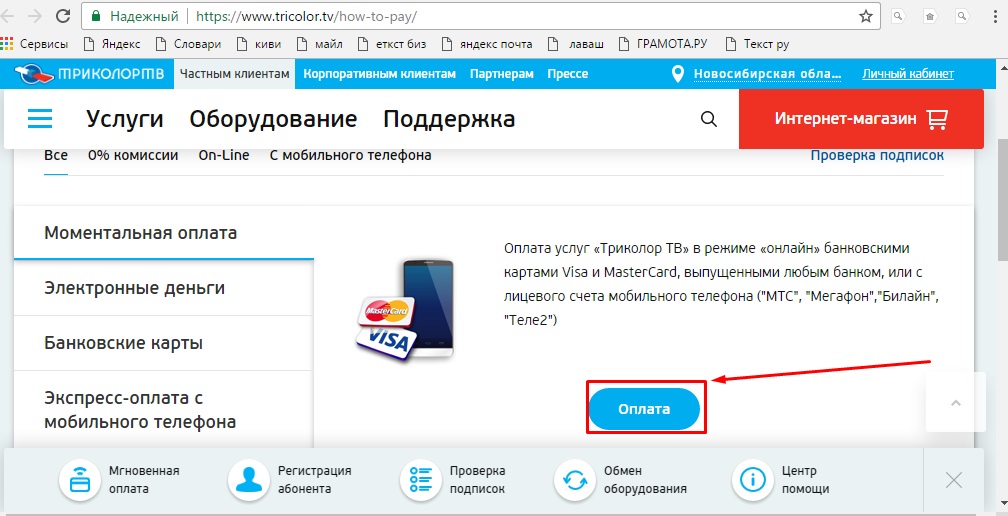Open Обмен оборудования quick link icon
The image size is (1008, 516).
point(574,480)
